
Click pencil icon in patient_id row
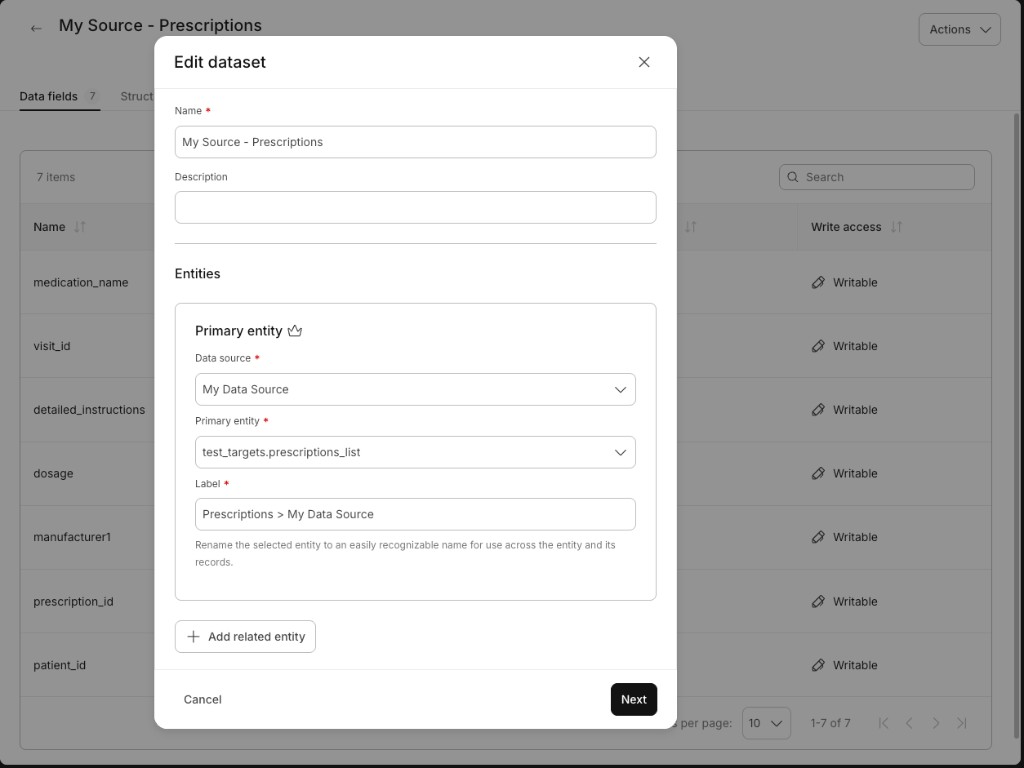tap(818, 665)
